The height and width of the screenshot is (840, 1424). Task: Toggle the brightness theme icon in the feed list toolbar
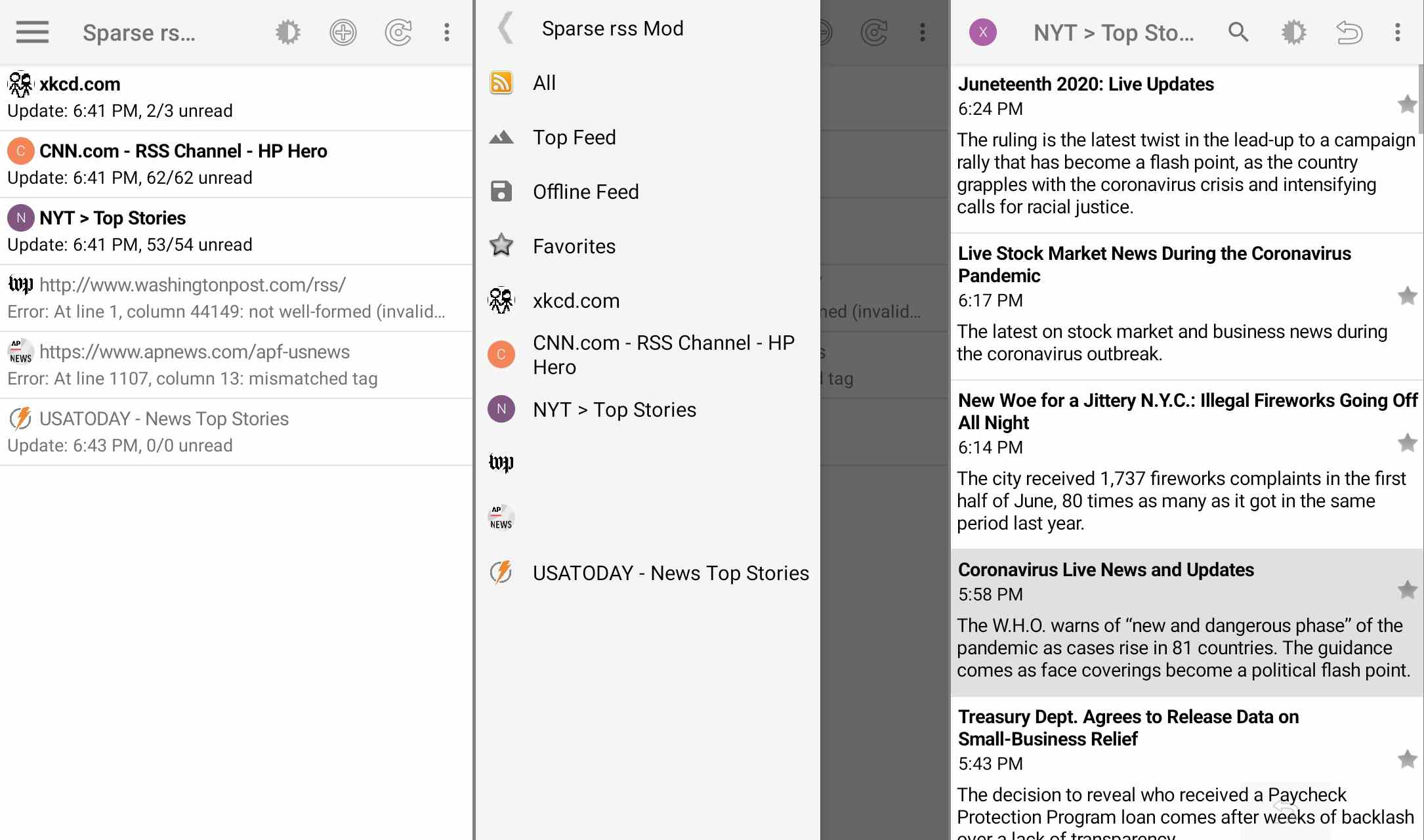(287, 32)
